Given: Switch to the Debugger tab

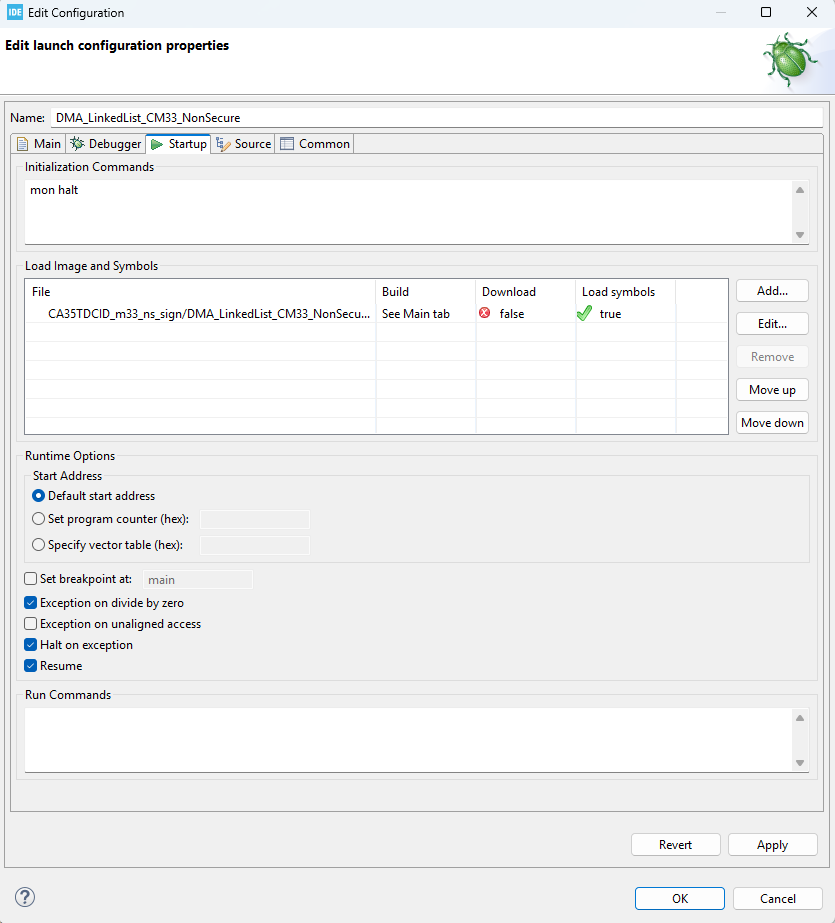Looking at the screenshot, I should point(106,144).
